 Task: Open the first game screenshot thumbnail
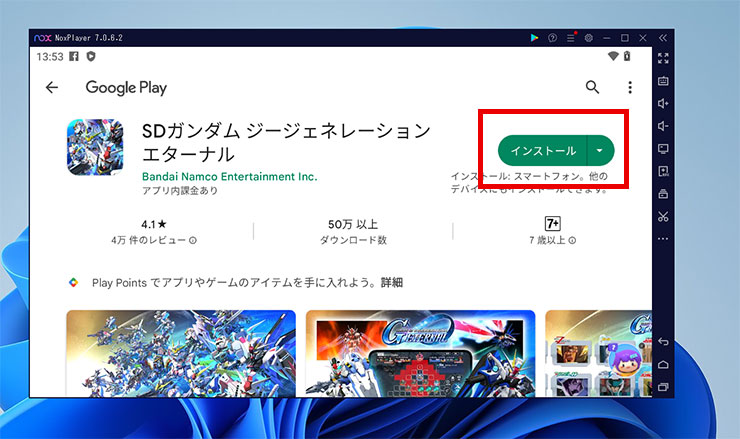coord(181,353)
